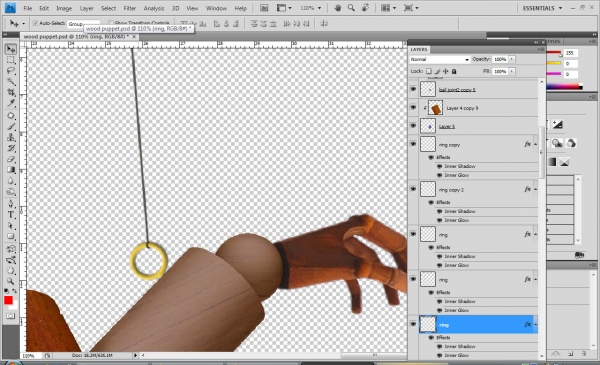600x365 pixels.
Task: Open the Normal blend mode dropdown
Action: [439, 59]
